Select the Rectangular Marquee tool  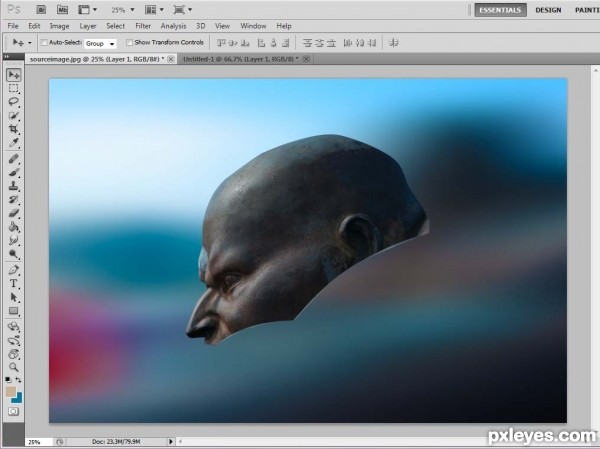tap(13, 88)
